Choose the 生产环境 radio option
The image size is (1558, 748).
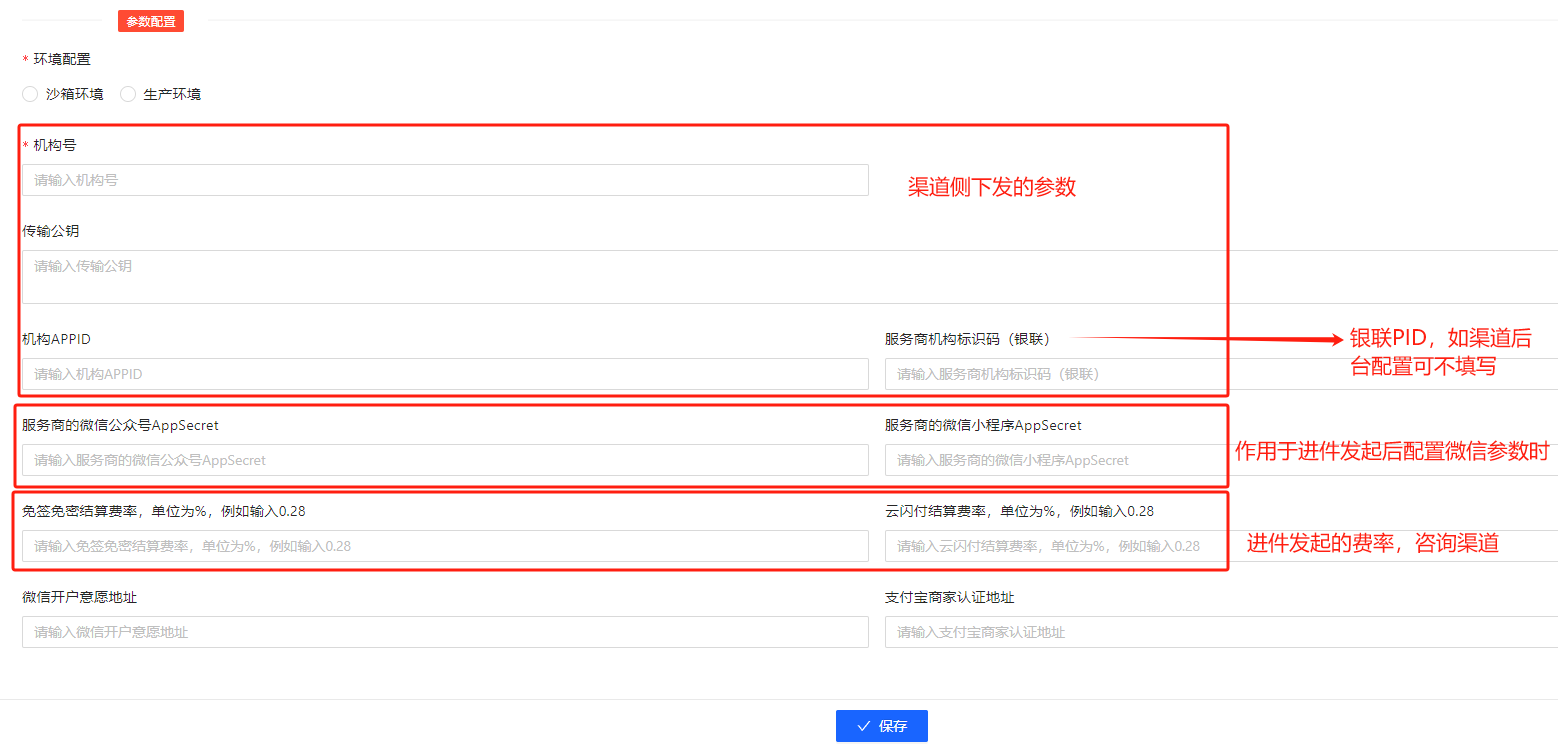click(x=128, y=94)
